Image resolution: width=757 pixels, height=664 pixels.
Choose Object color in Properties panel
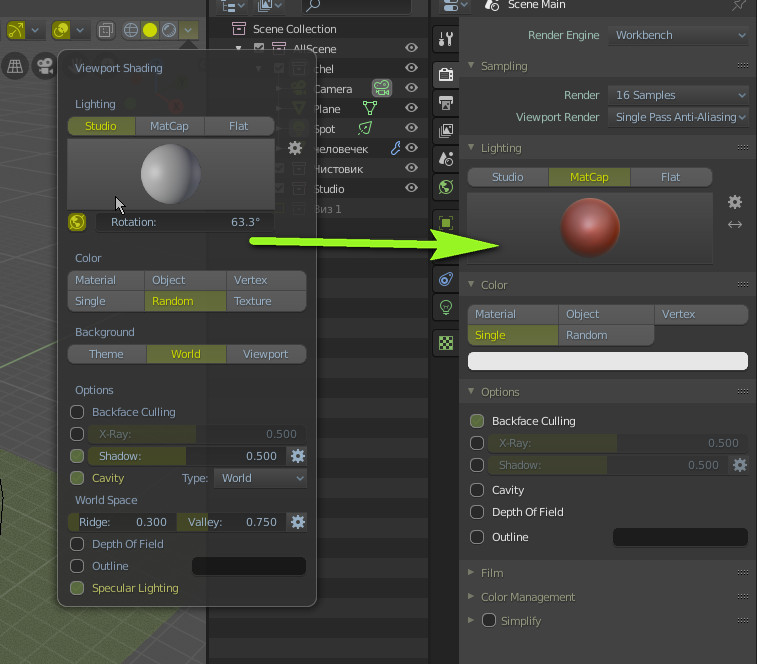606,314
